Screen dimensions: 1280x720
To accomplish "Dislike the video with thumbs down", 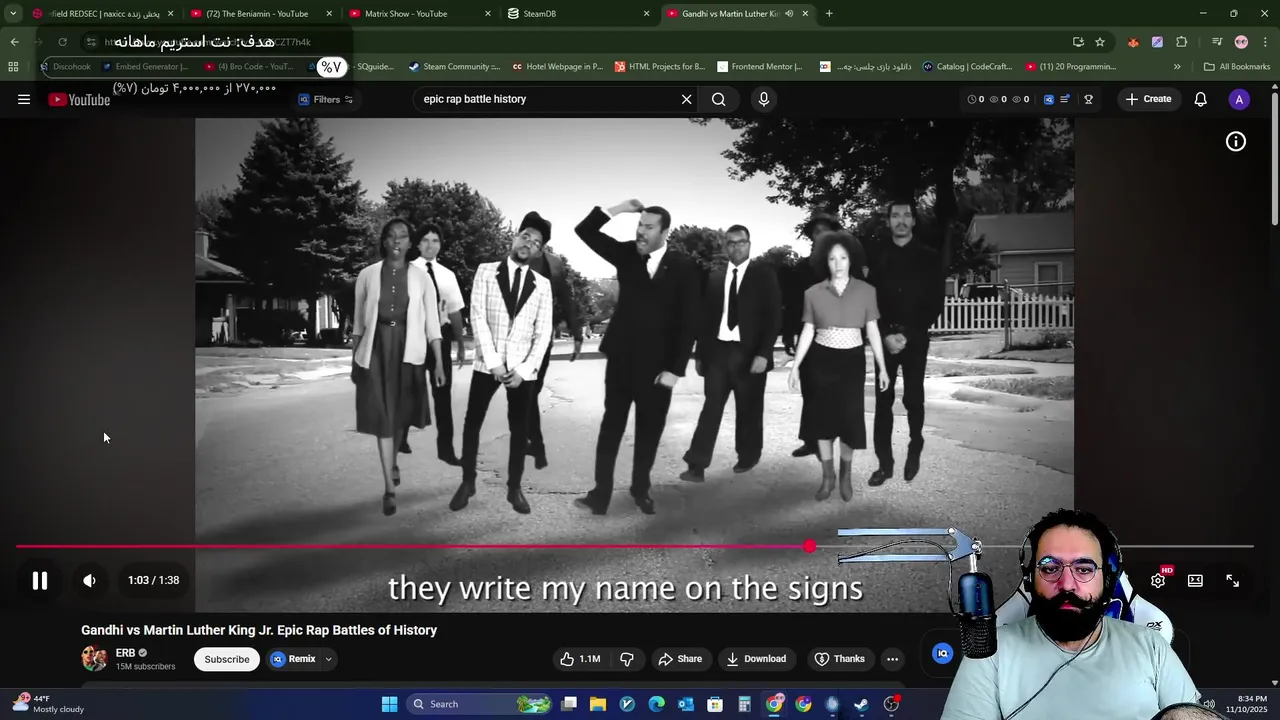I will click(x=627, y=659).
